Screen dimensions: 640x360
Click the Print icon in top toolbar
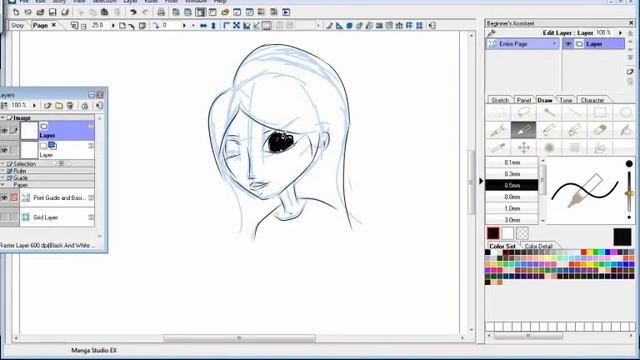(161, 12)
